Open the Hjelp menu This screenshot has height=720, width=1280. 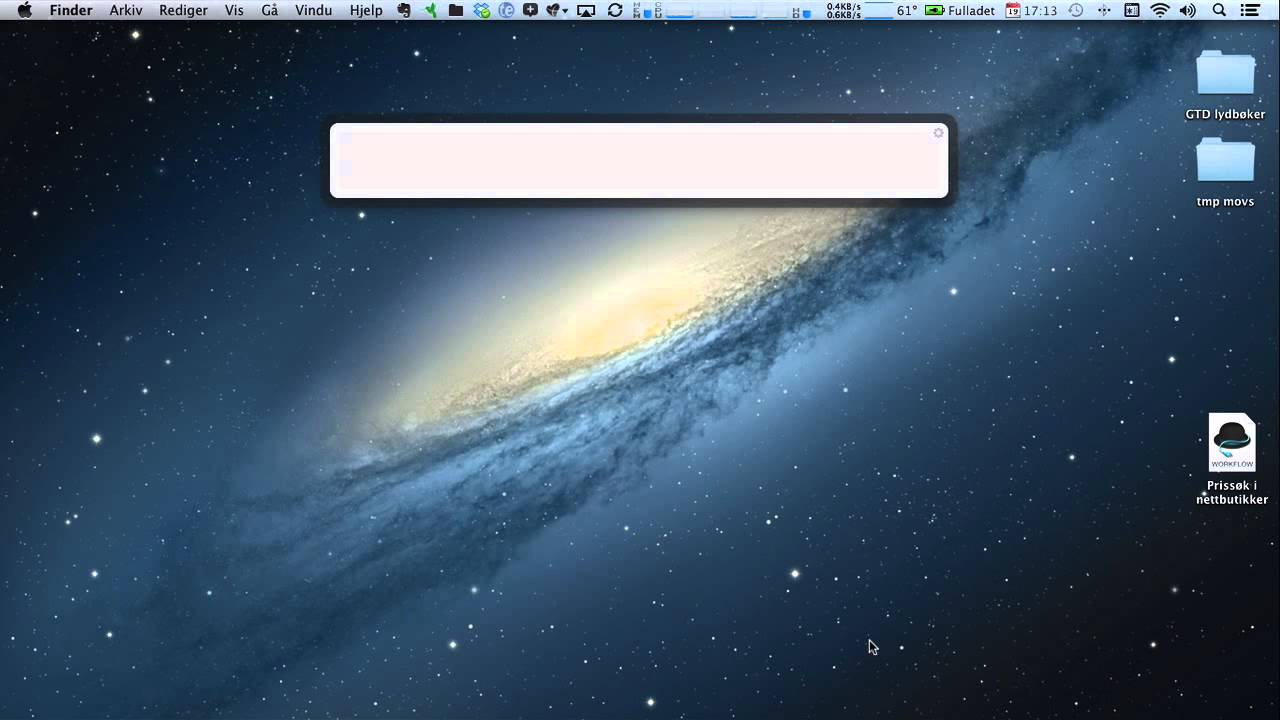(366, 10)
